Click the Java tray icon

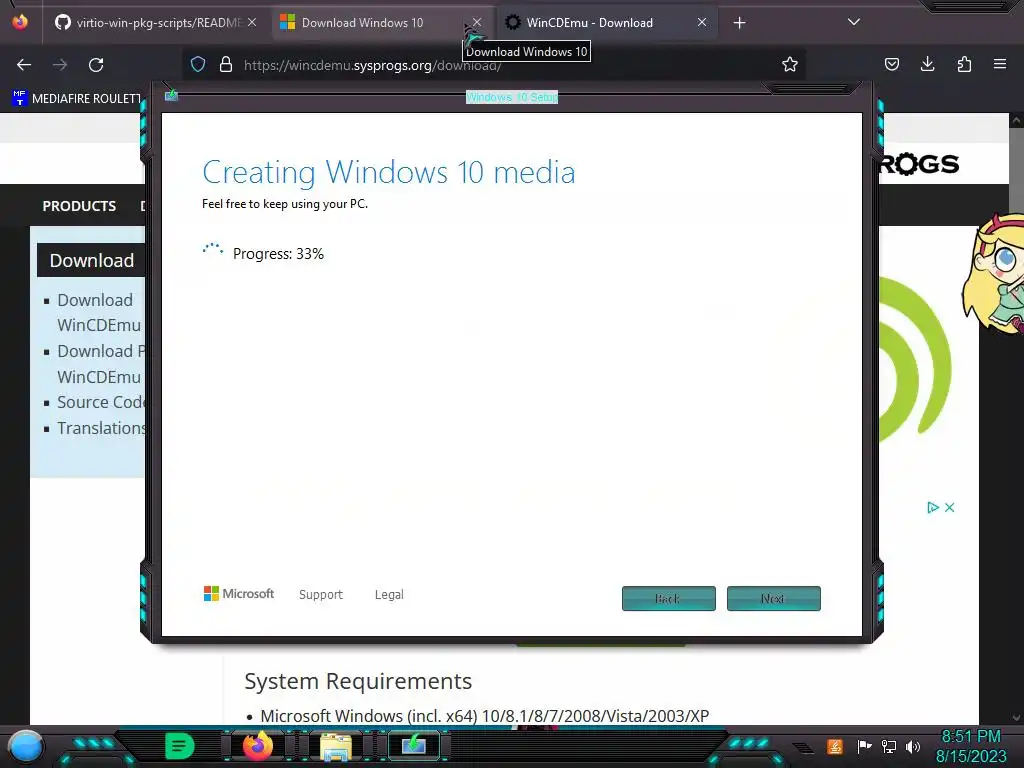coord(835,746)
